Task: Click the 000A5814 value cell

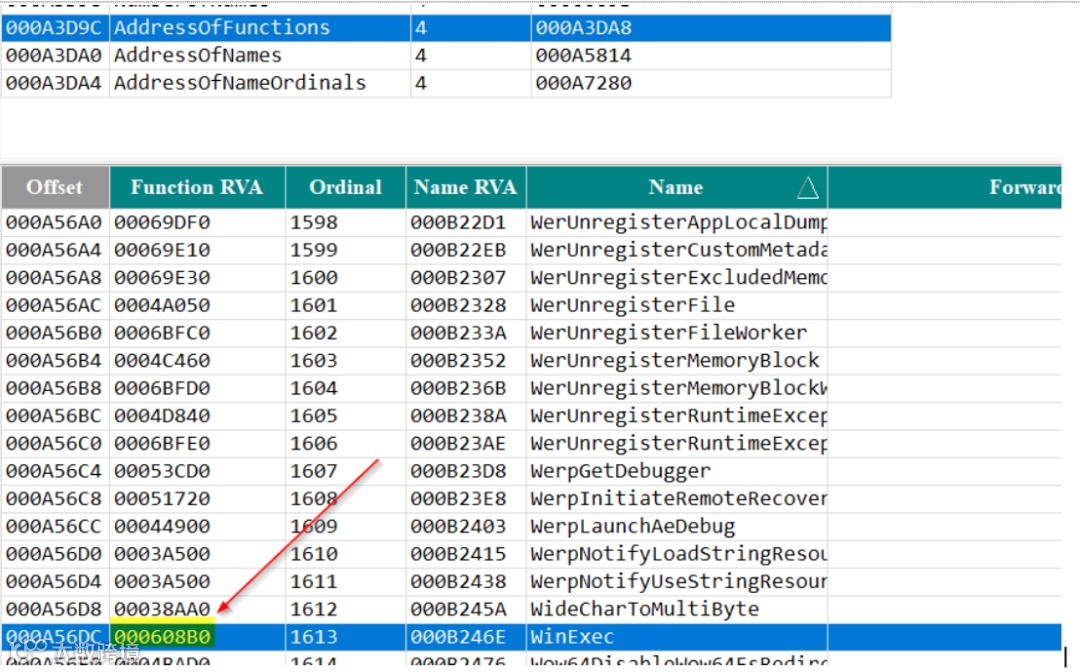Action: 711,56
